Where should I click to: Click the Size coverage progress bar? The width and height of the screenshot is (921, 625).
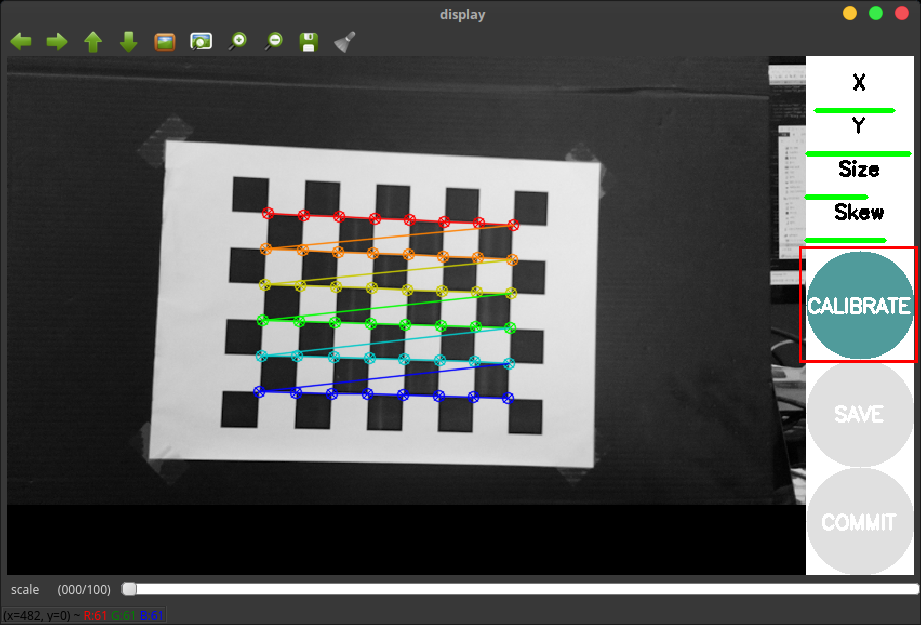pyautogui.click(x=836, y=197)
